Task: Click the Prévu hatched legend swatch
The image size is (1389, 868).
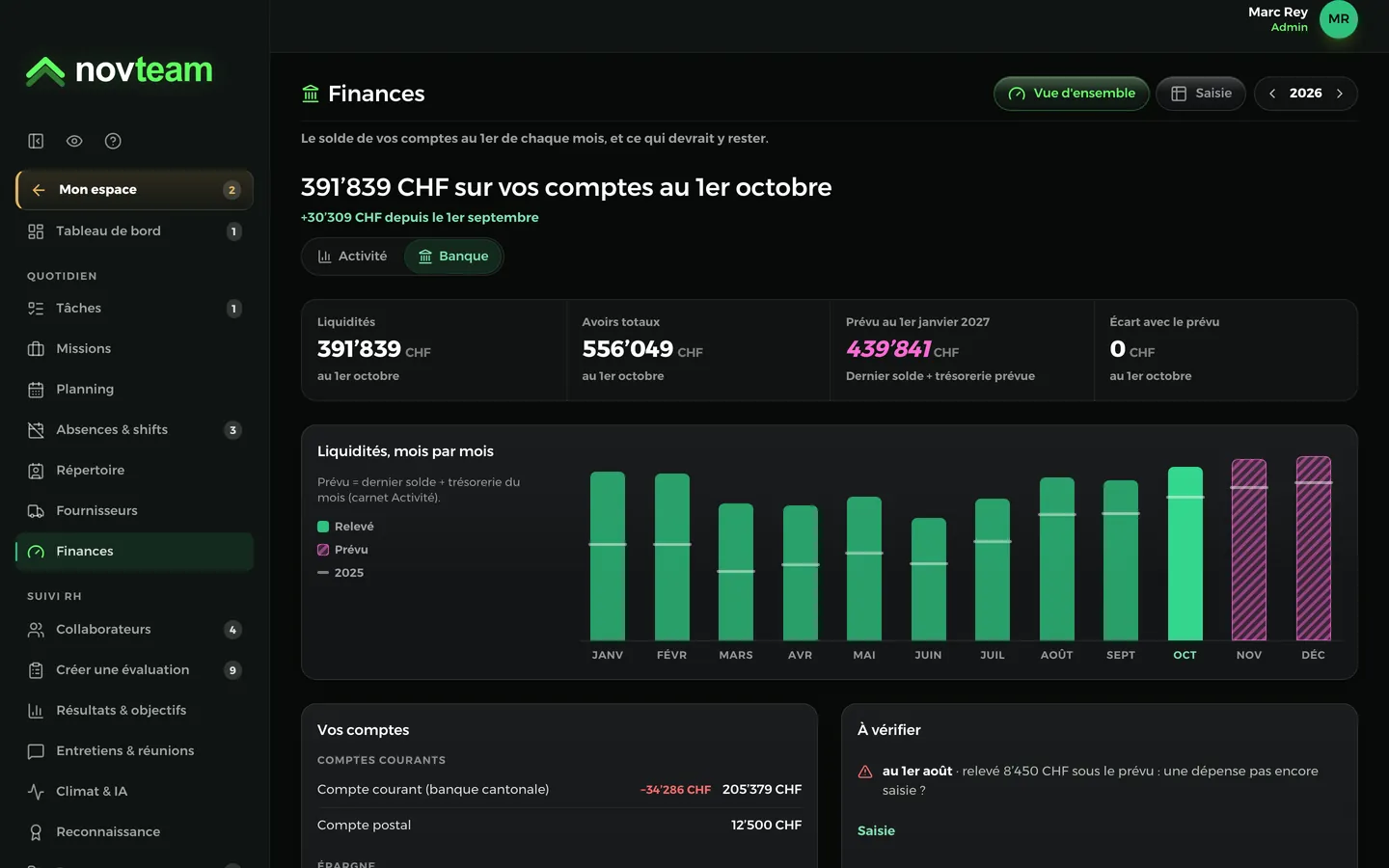Action: pos(323,550)
